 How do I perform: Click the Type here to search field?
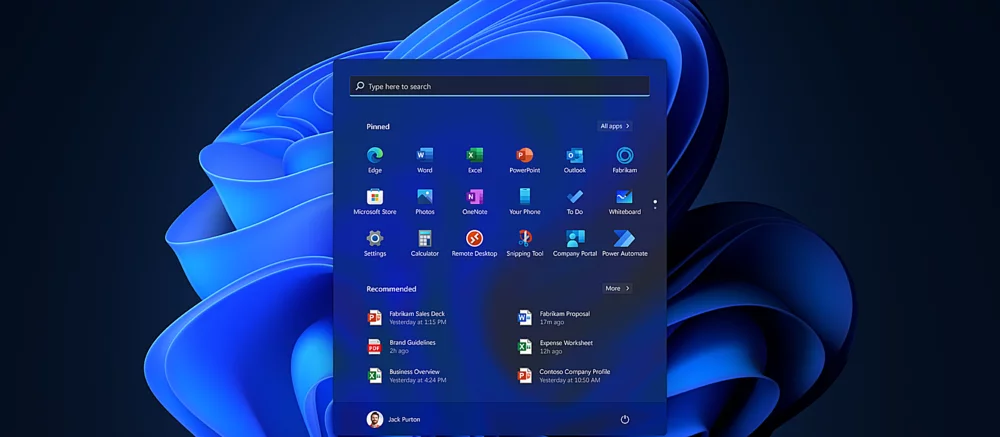[500, 87]
